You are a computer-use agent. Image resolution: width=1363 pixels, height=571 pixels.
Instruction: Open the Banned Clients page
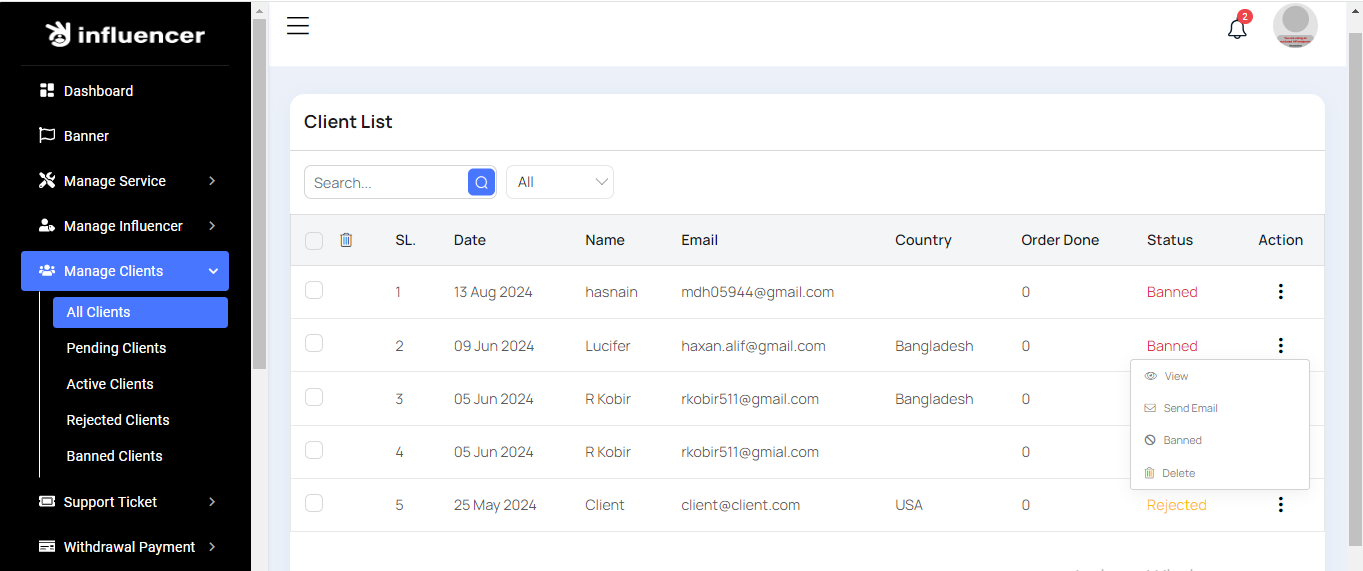114,456
